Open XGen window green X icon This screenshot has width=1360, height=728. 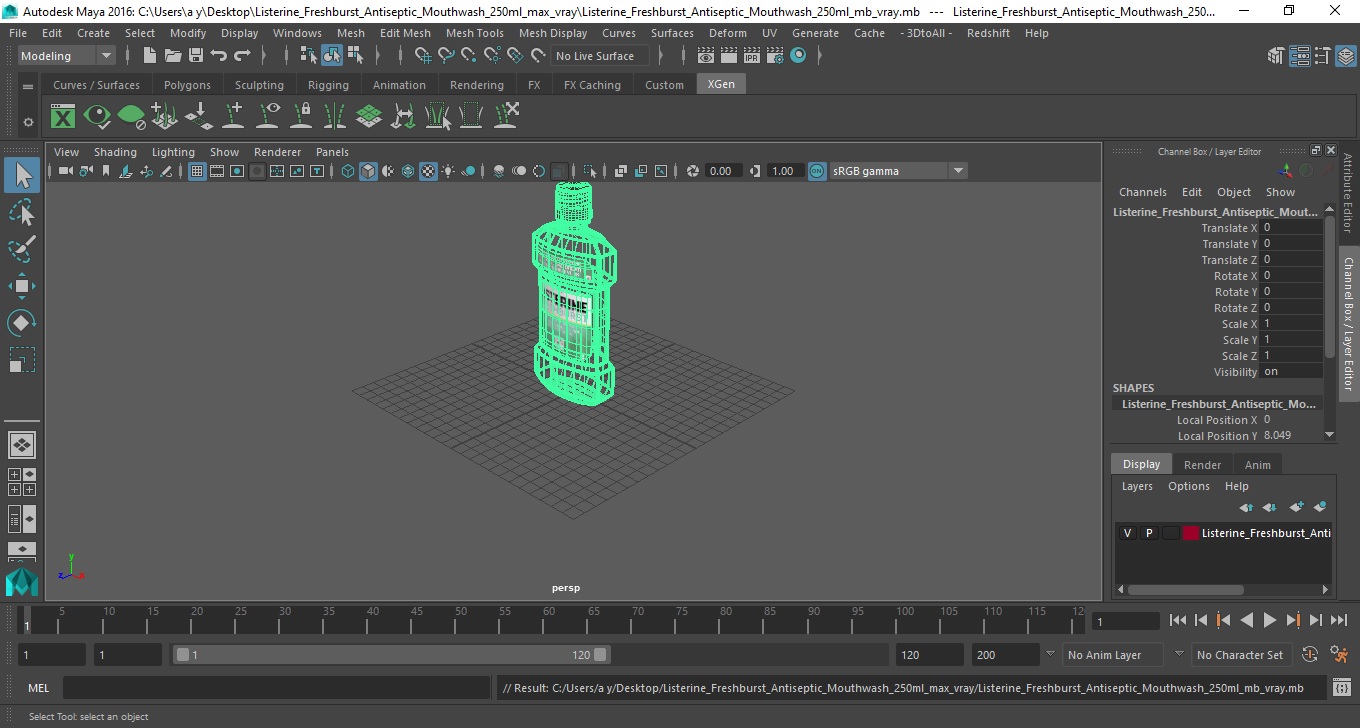click(63, 117)
